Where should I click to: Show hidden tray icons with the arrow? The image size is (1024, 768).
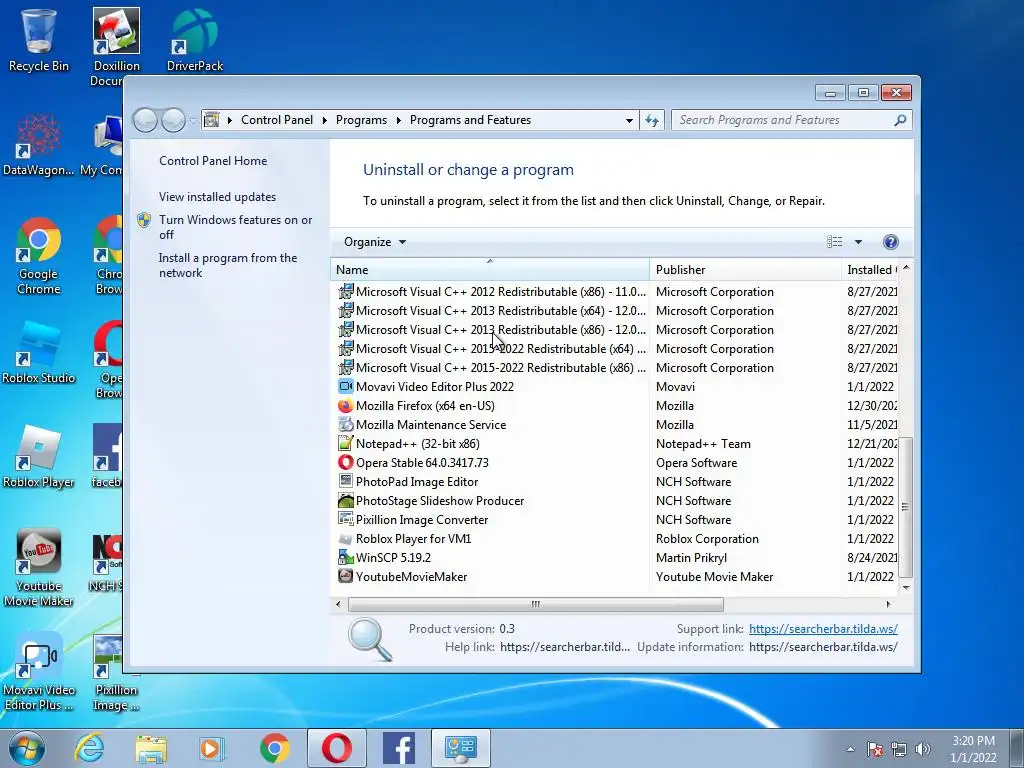tap(850, 749)
